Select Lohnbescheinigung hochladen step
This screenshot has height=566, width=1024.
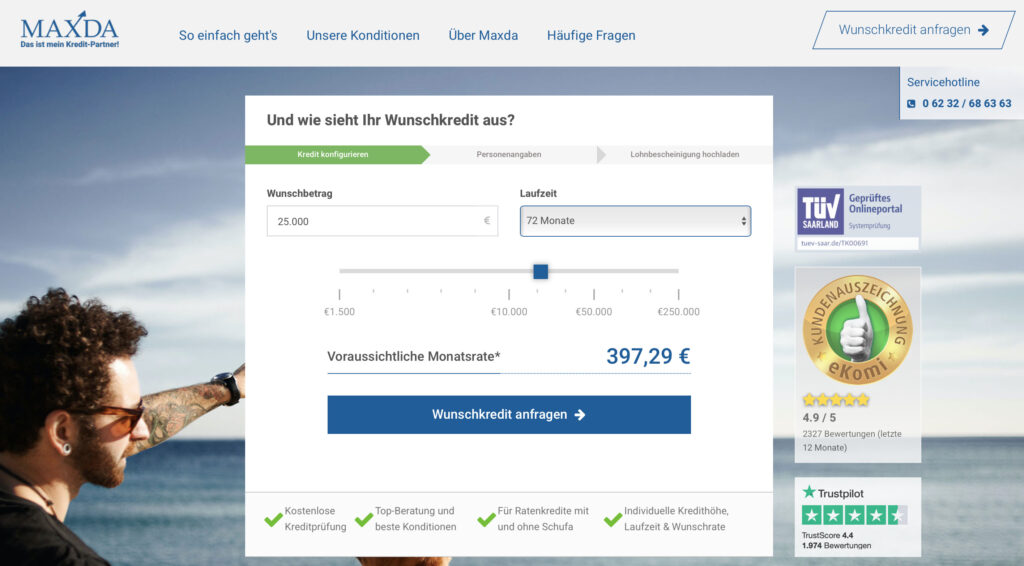[684, 155]
